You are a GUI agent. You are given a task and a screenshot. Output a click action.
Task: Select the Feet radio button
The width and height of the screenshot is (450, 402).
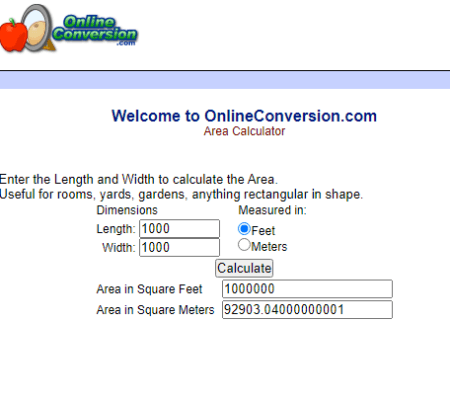(244, 229)
